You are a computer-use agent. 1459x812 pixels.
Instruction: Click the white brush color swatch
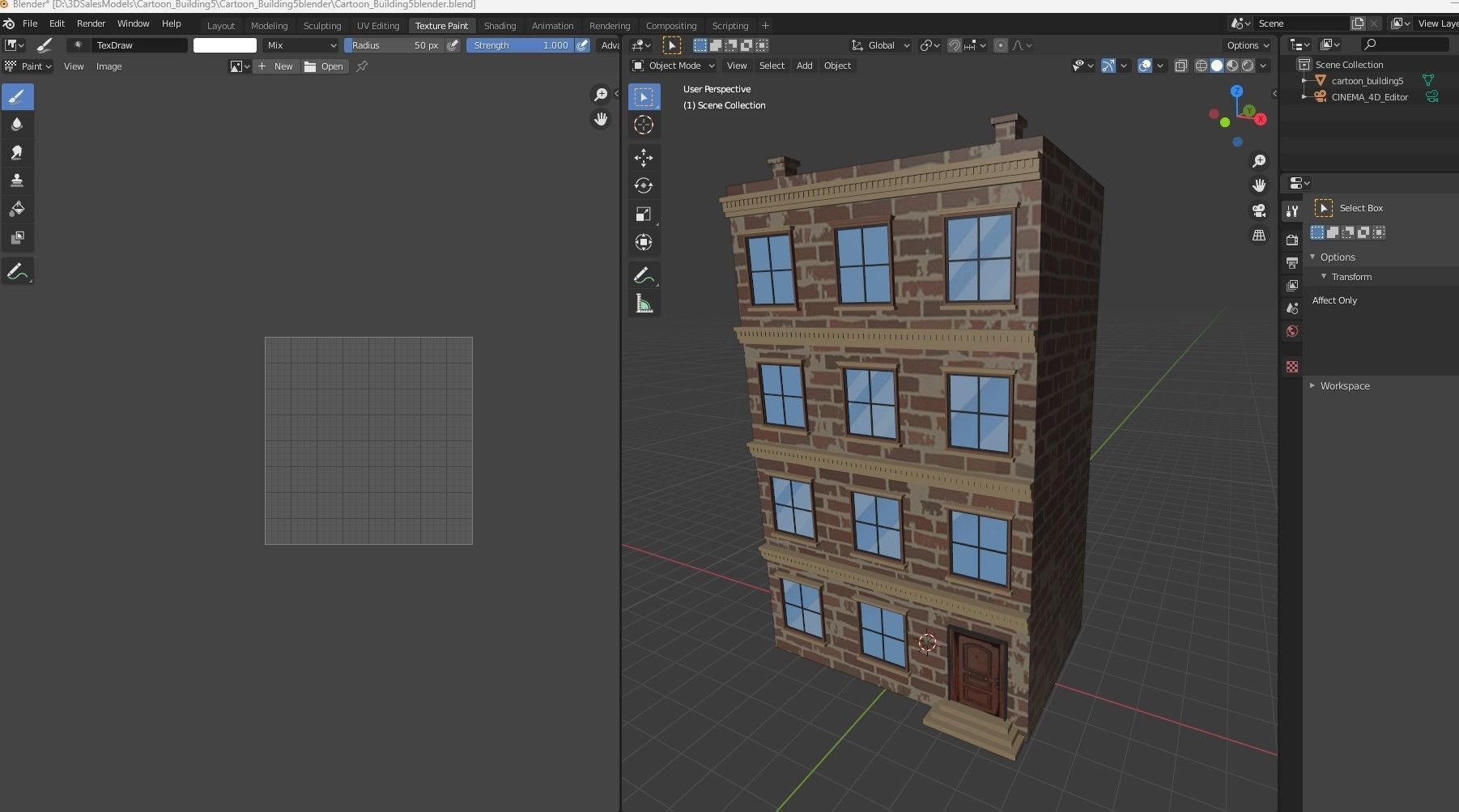pos(225,45)
